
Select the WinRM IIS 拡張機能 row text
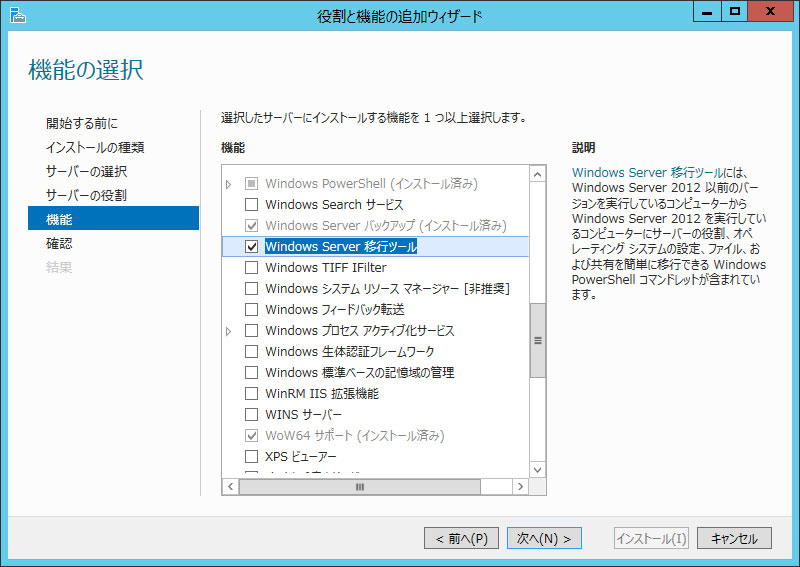coord(322,393)
